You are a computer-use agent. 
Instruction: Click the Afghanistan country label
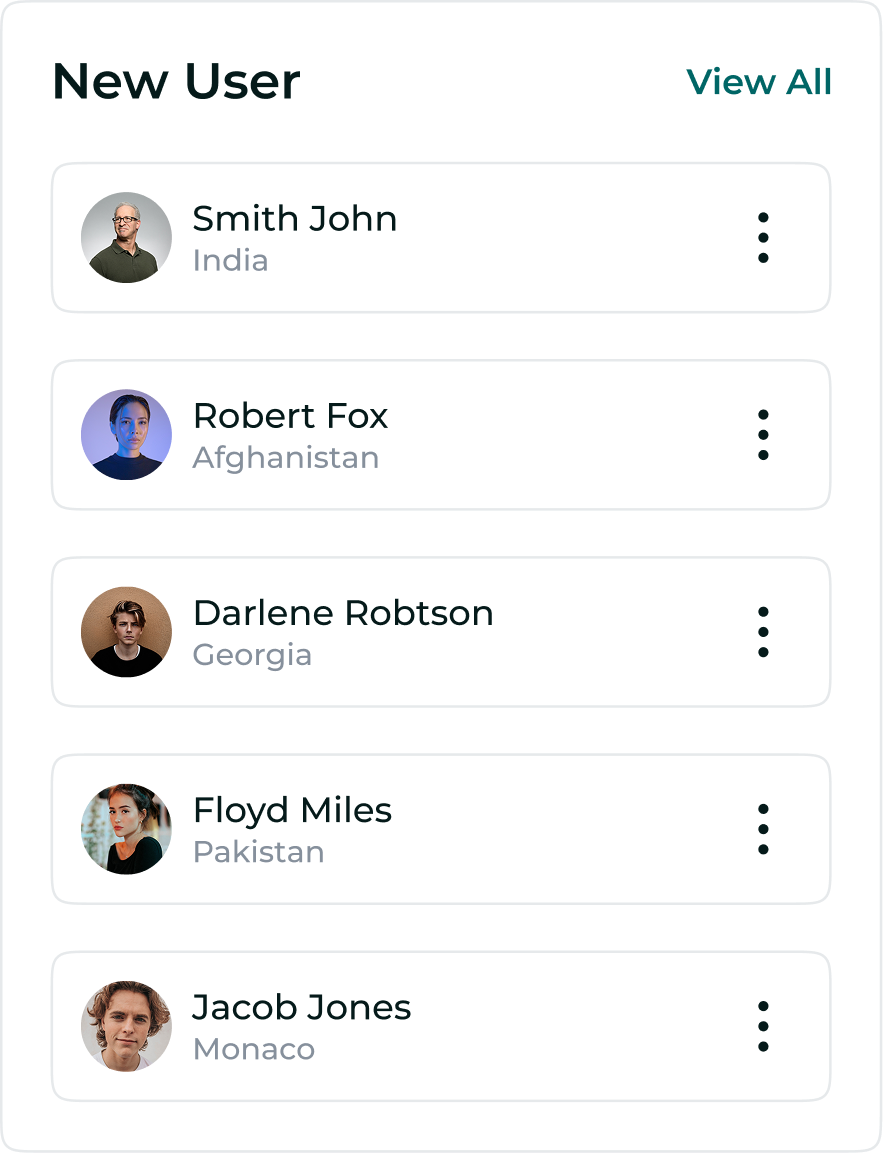286,458
